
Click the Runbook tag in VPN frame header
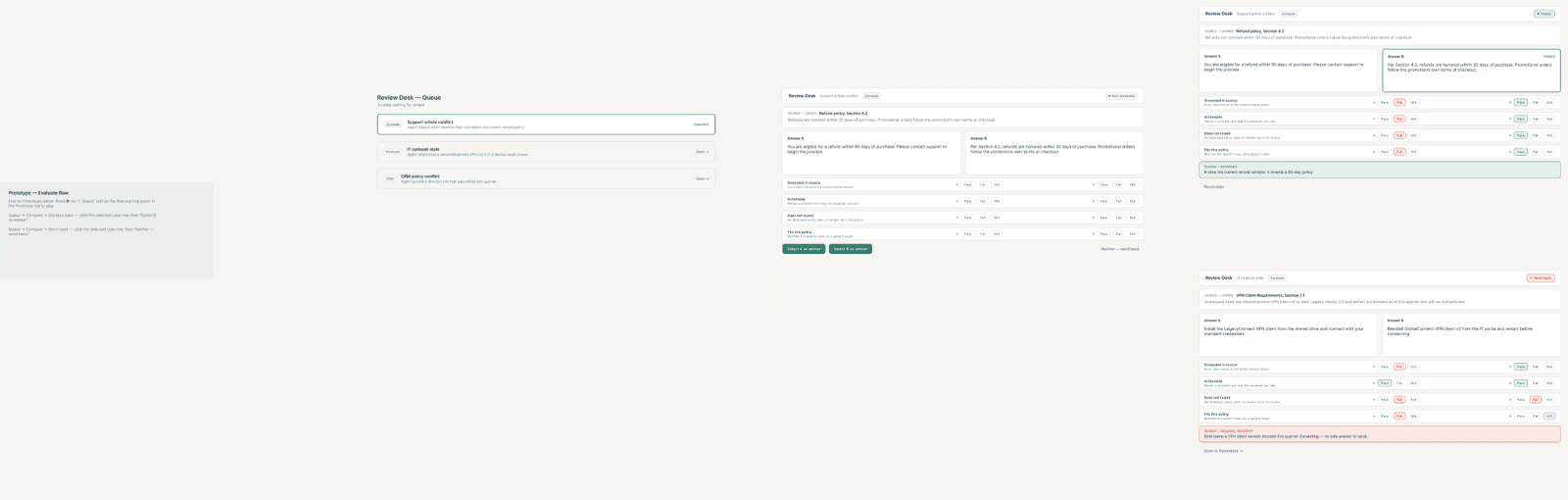[x=1277, y=278]
